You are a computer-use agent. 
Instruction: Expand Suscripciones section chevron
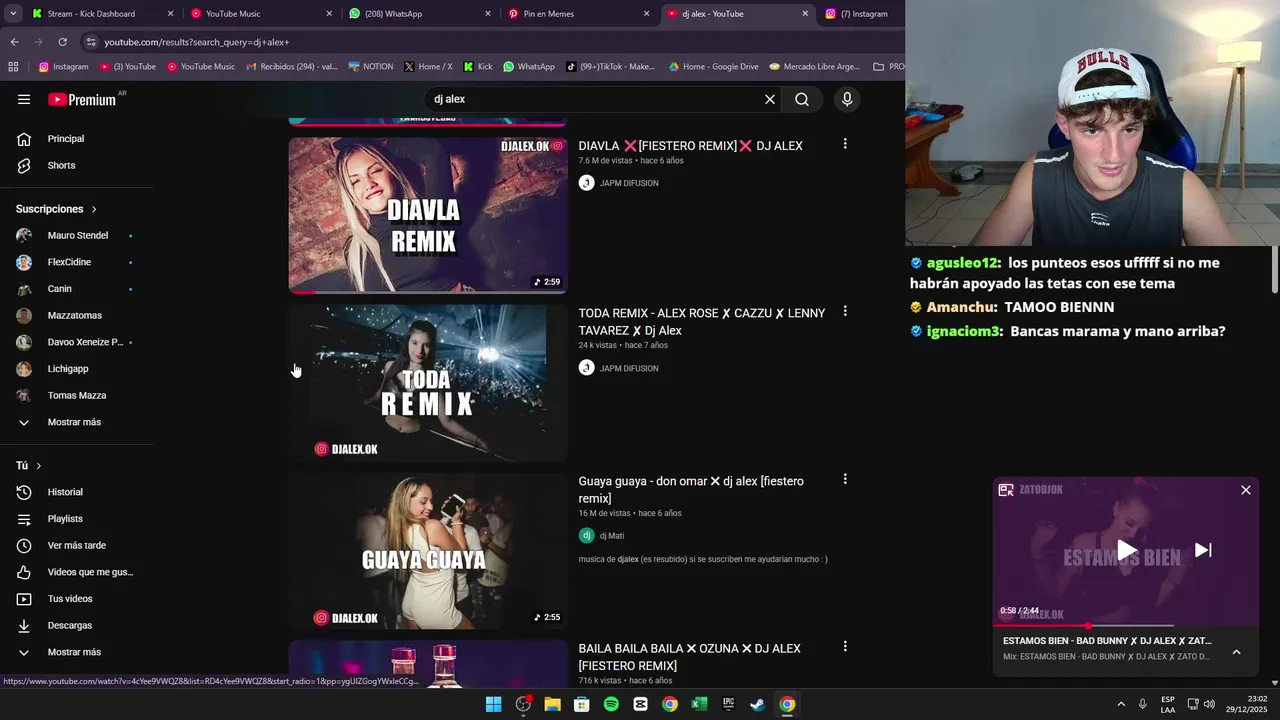click(94, 209)
